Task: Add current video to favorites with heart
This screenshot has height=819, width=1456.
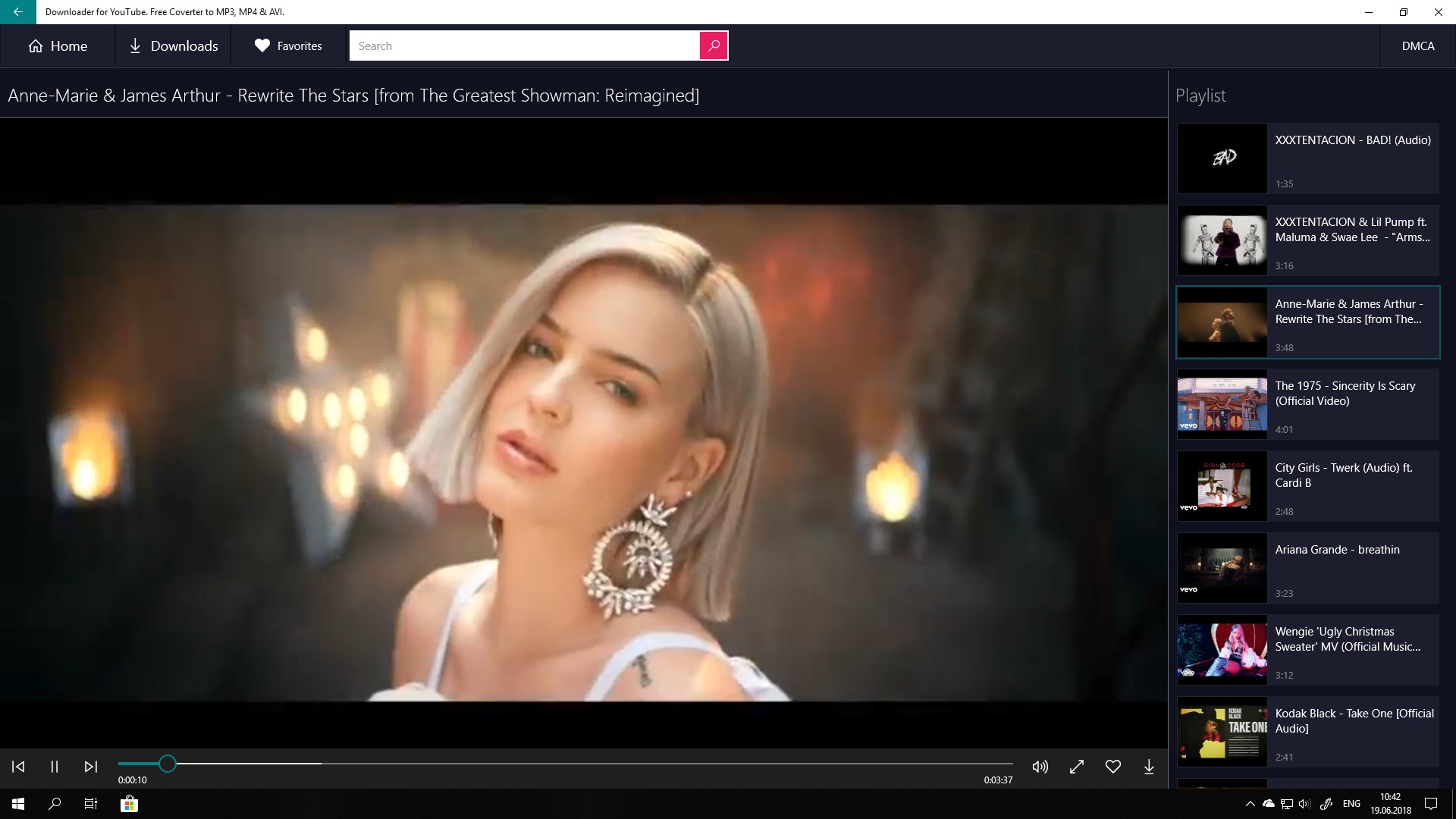Action: tap(1113, 767)
